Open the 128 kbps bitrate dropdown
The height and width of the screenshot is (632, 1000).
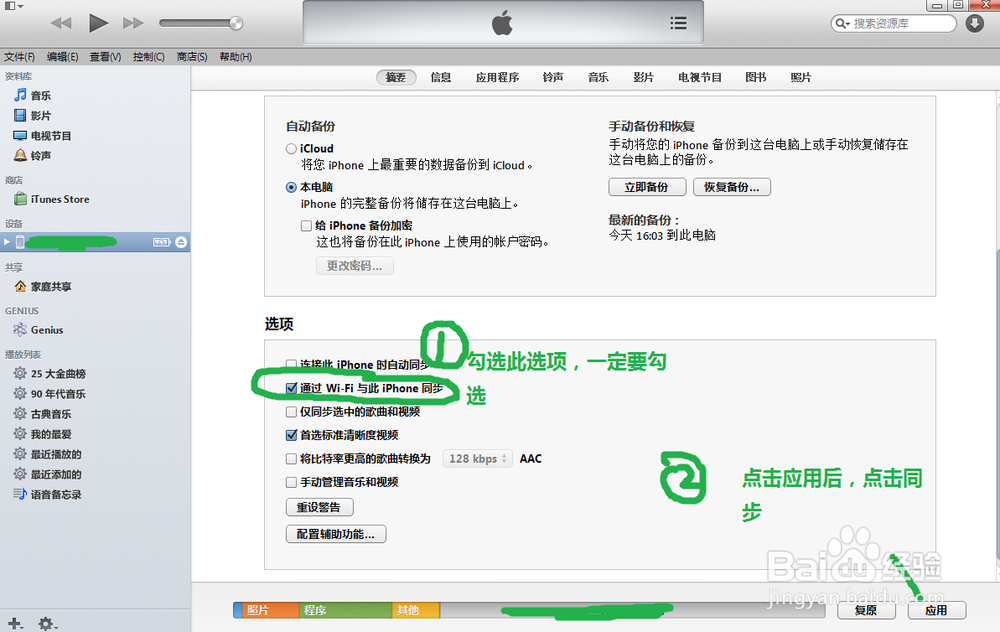478,458
